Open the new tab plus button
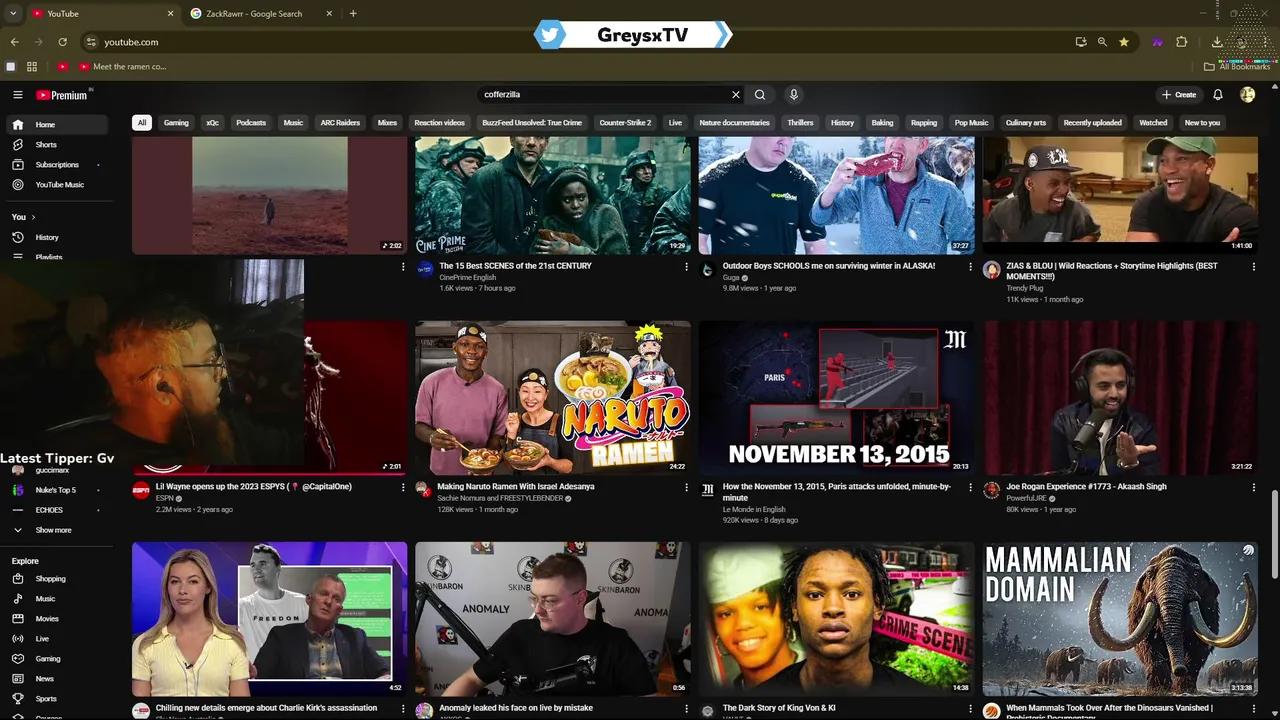The width and height of the screenshot is (1280, 720). coord(353,14)
